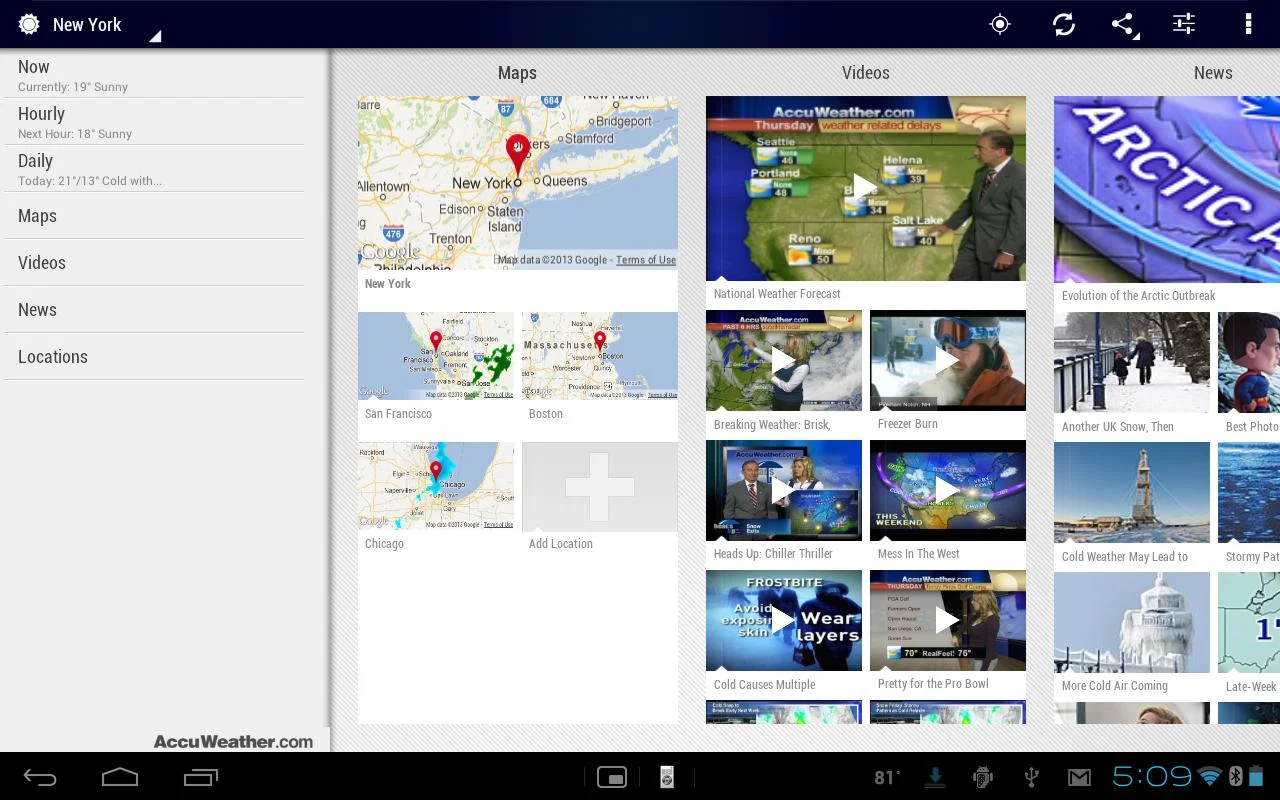The image size is (1280, 800).
Task: Click the Videos column heading
Action: (x=866, y=73)
